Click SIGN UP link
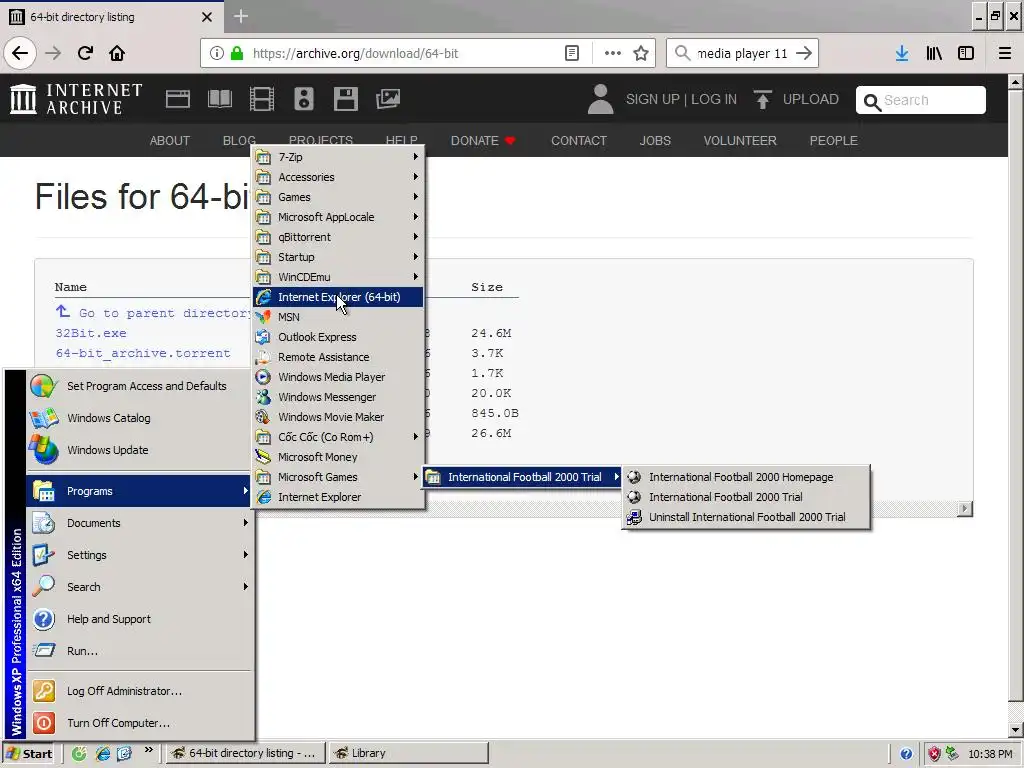Screen dimensions: 1024x768 point(652,99)
